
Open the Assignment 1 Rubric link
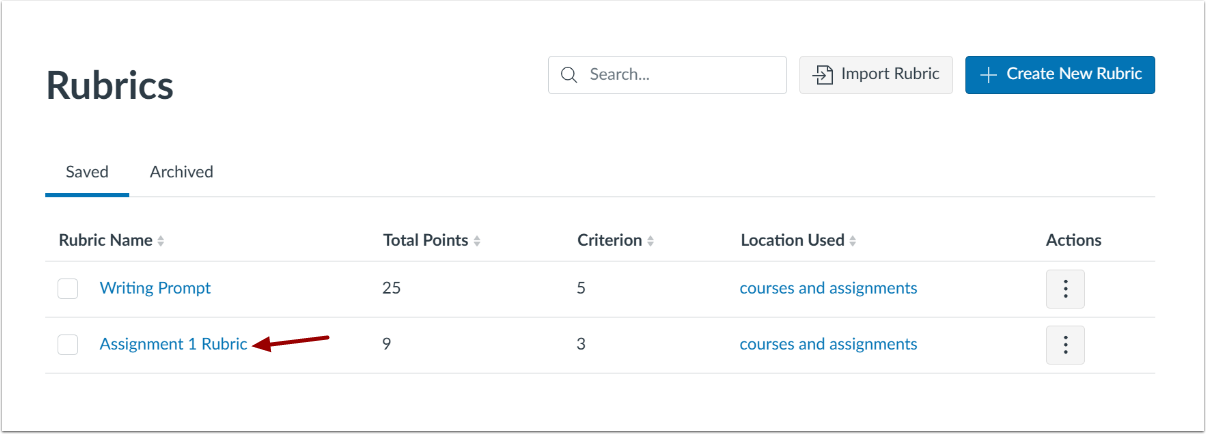pos(173,344)
